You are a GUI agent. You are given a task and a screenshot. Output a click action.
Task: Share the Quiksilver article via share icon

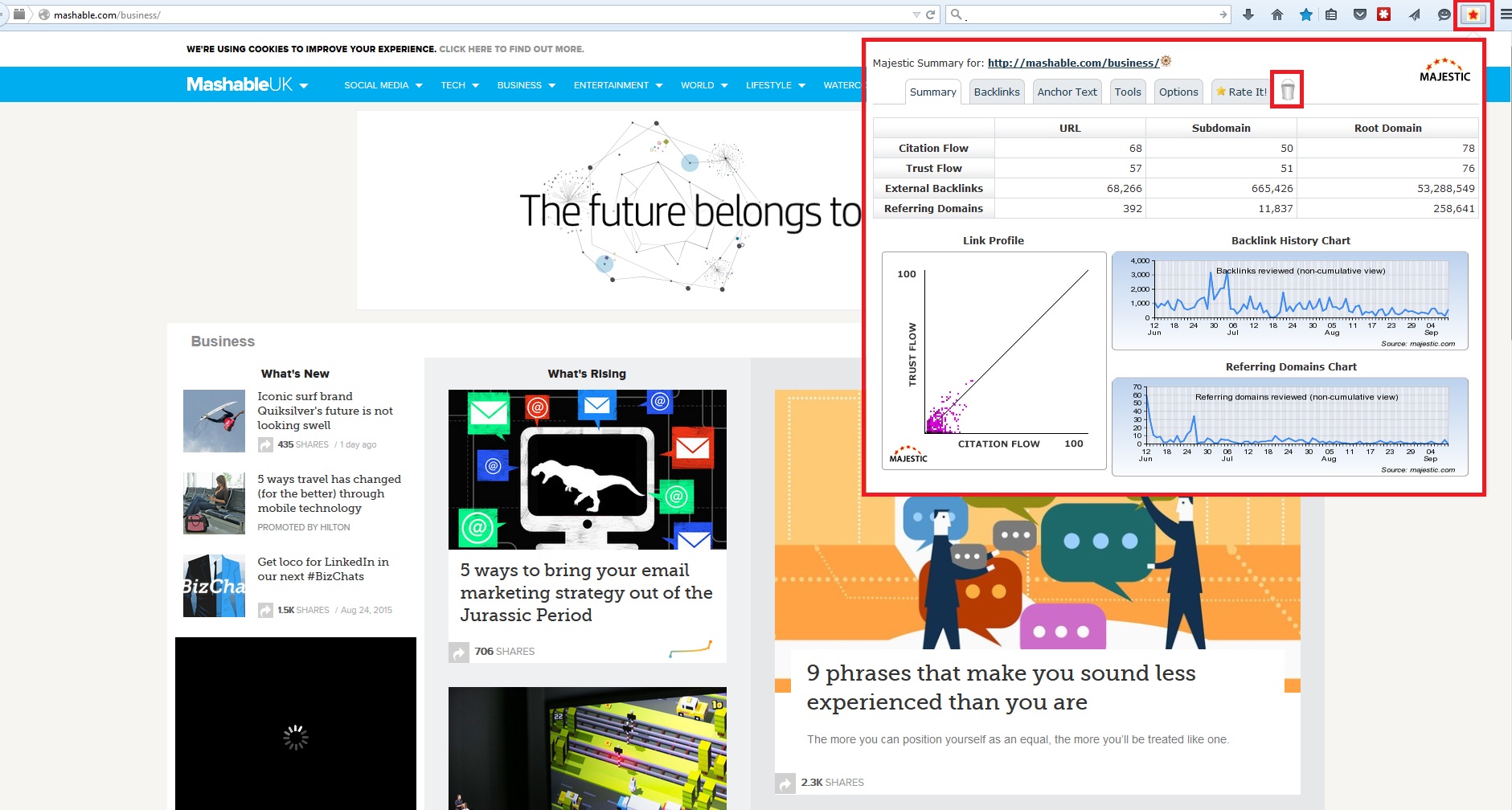265,444
